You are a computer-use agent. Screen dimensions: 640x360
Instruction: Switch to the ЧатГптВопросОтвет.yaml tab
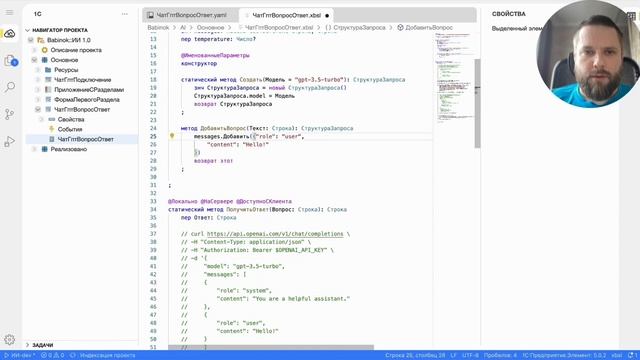pyautogui.click(x=191, y=15)
